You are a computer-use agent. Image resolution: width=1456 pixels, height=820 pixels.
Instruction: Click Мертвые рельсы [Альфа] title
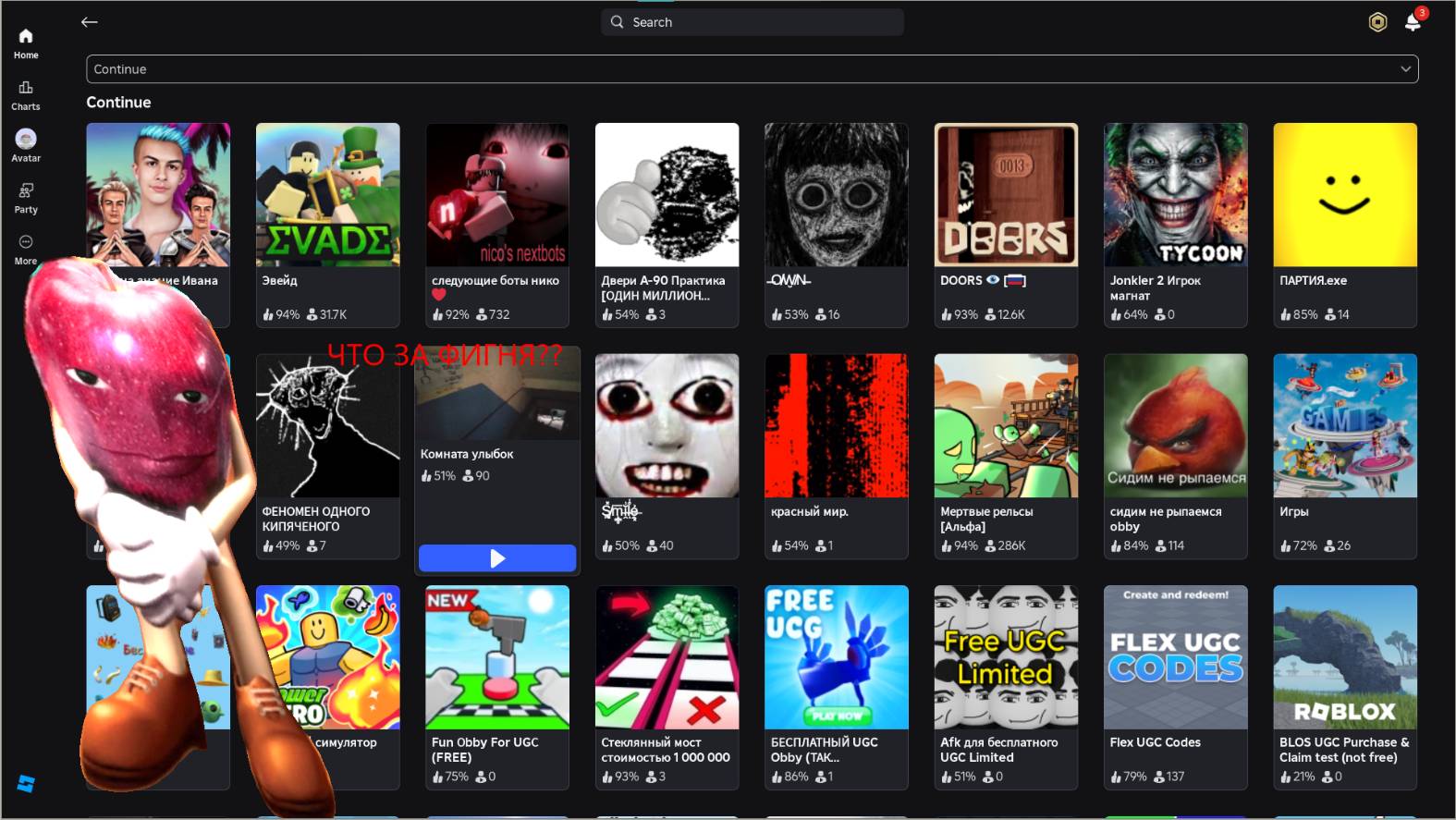coord(986,519)
